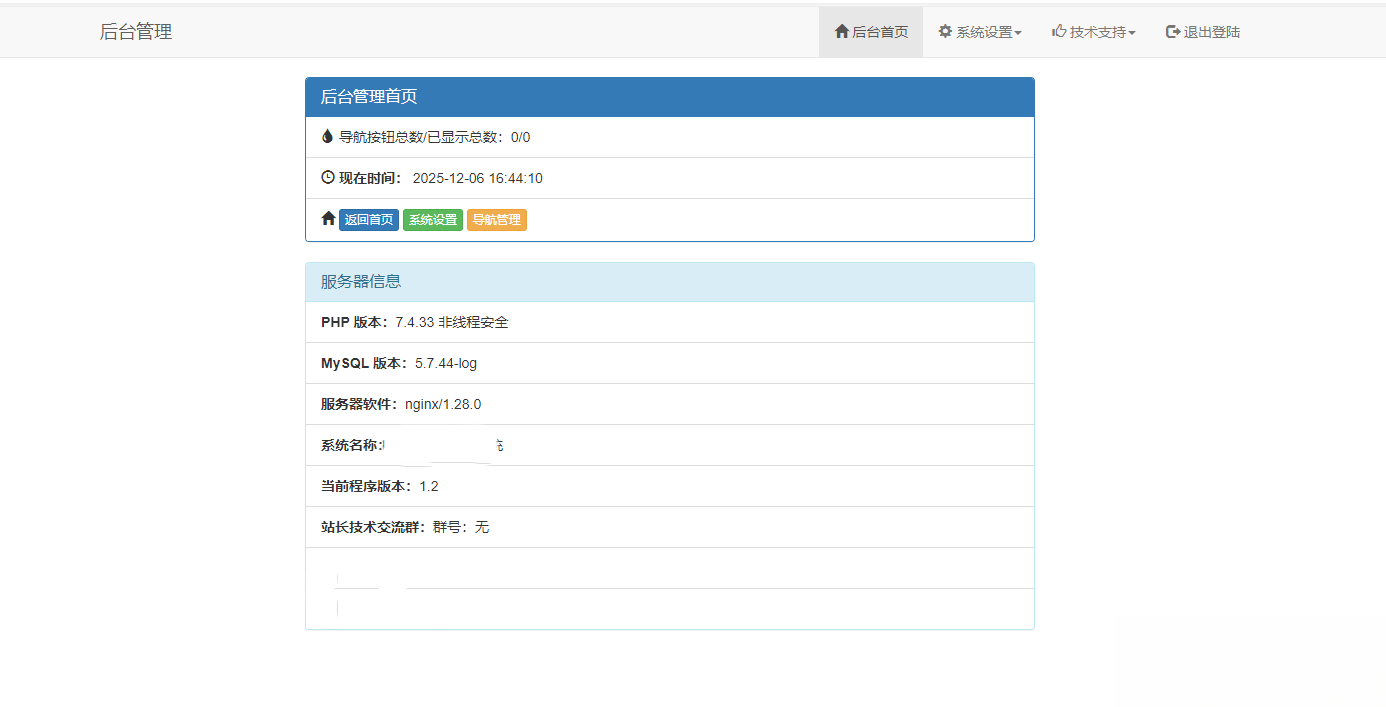Screen dimensions: 1386x707
Task: Open the 系统设置 dropdown chevron arrow
Action: click(x=1018, y=33)
